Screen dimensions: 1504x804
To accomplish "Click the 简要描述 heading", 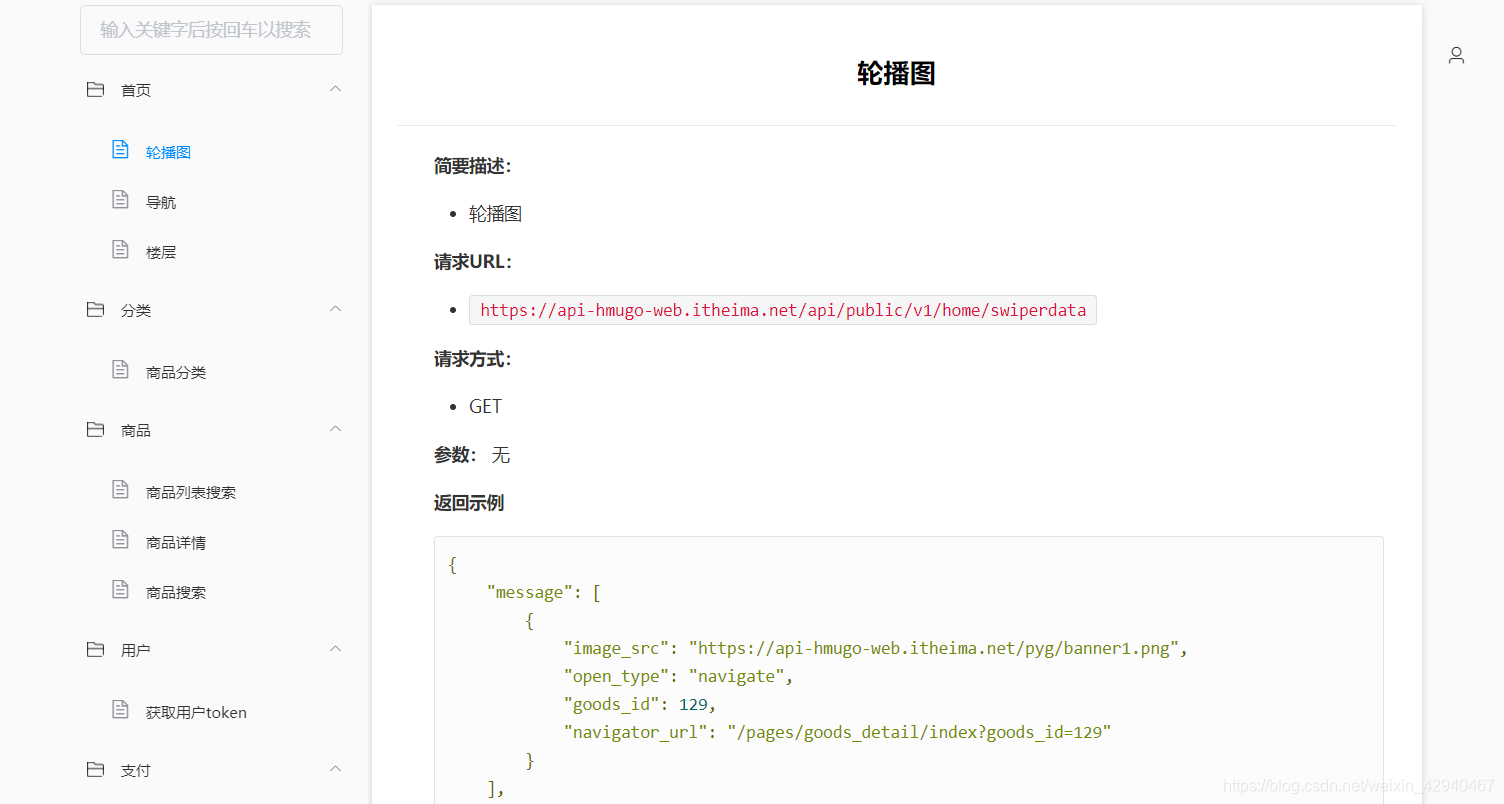I will click(473, 166).
